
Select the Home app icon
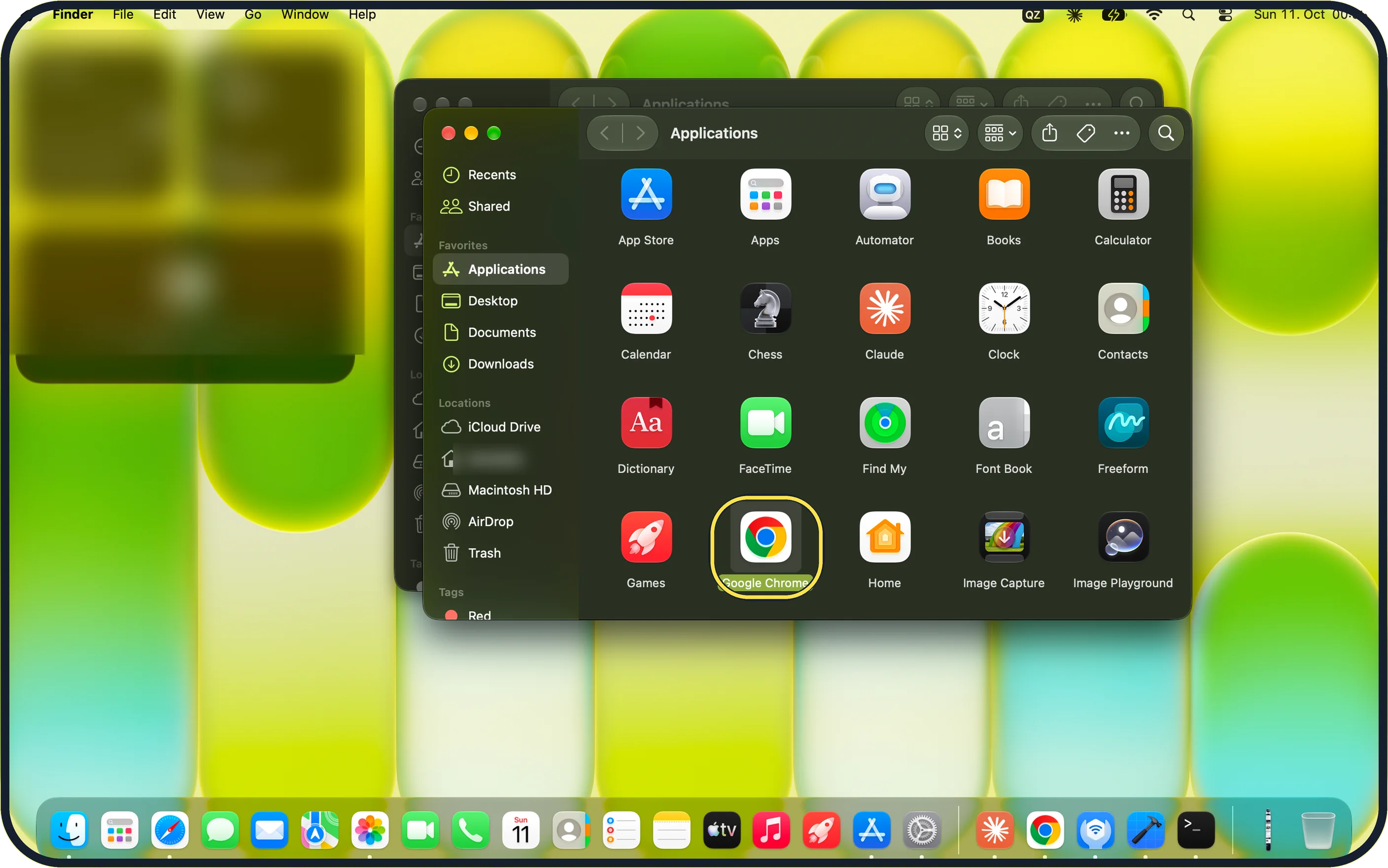click(884, 537)
